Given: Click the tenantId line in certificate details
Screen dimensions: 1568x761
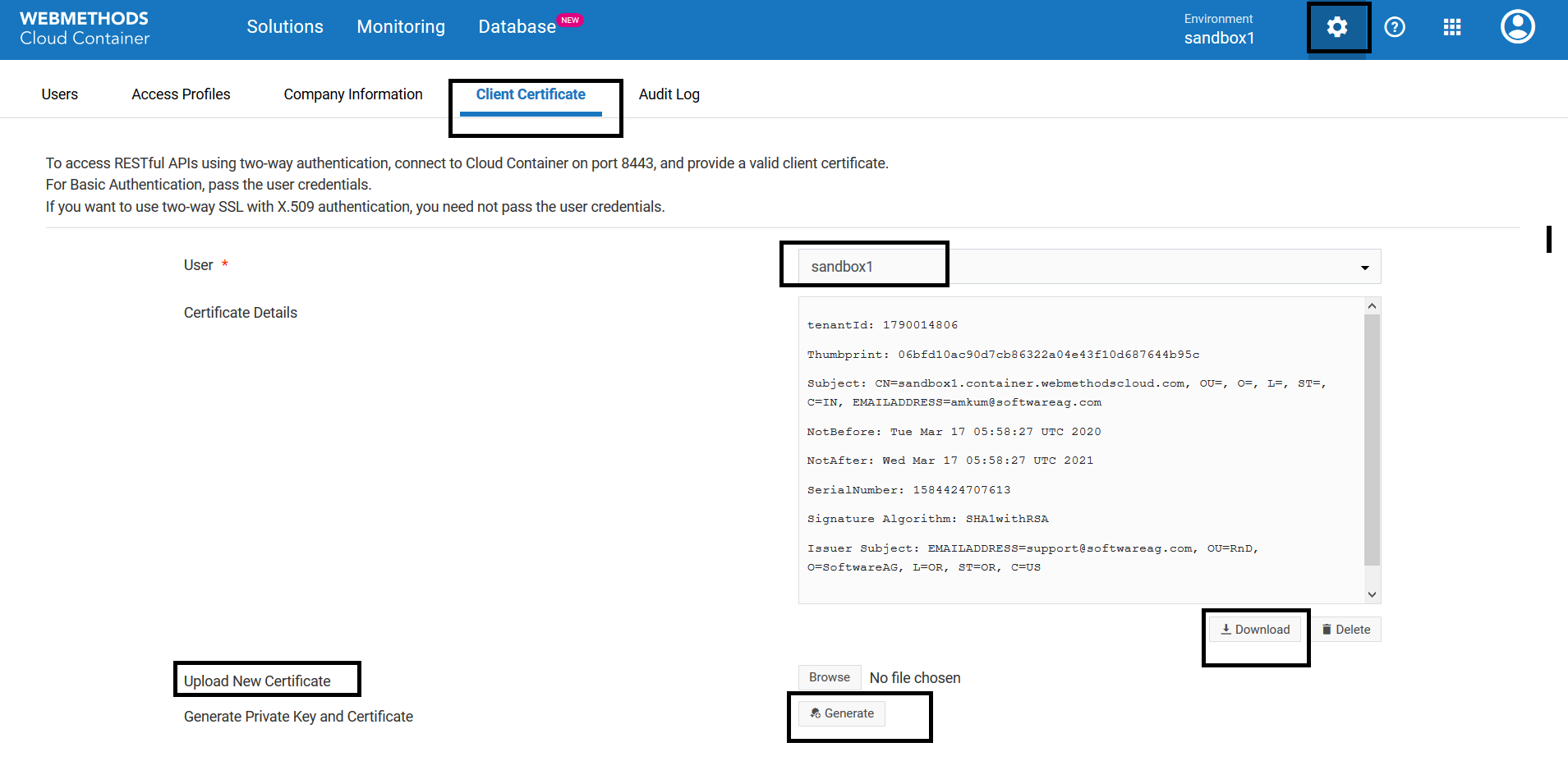Looking at the screenshot, I should click(882, 325).
